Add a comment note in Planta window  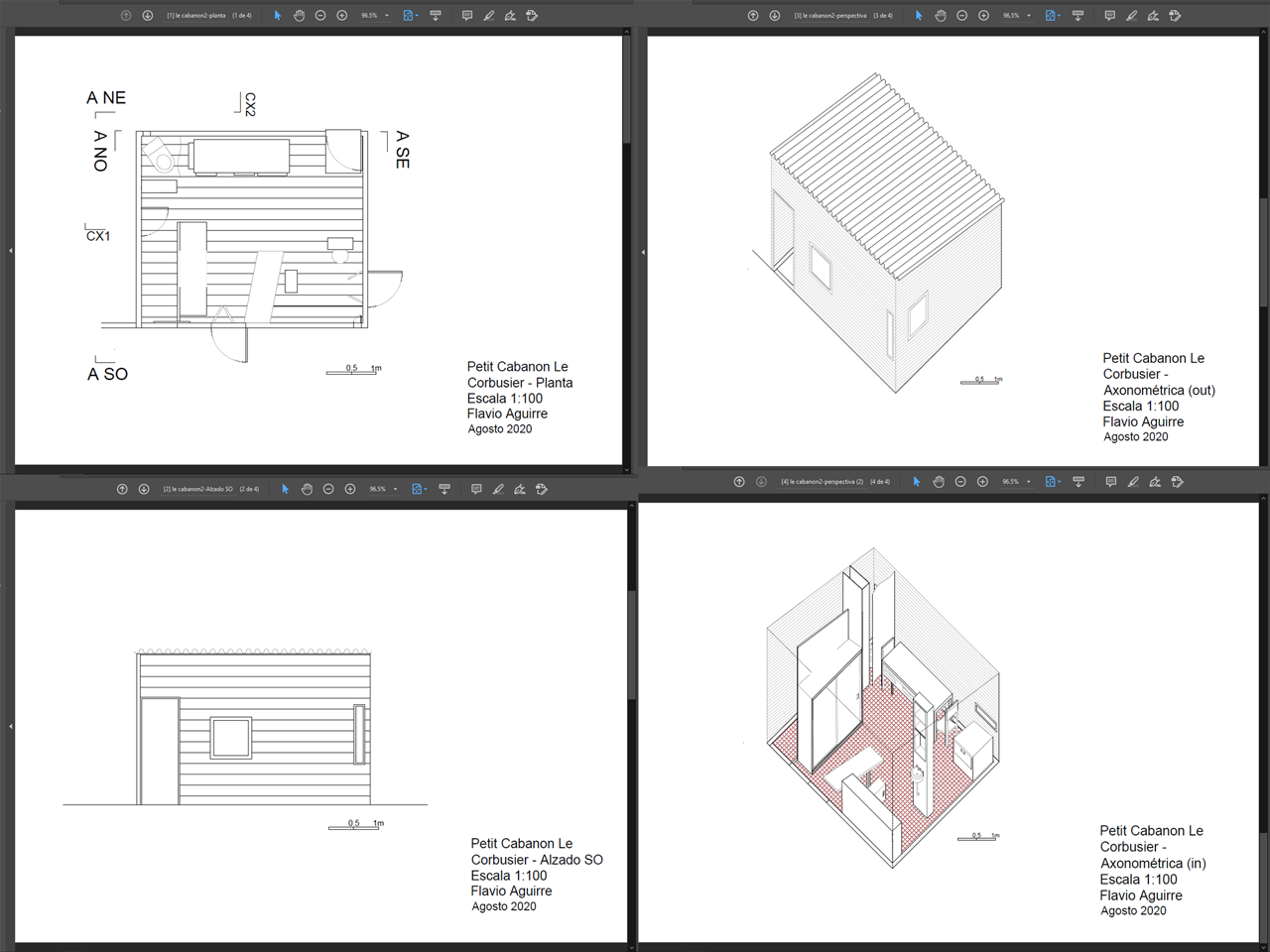pyautogui.click(x=467, y=16)
